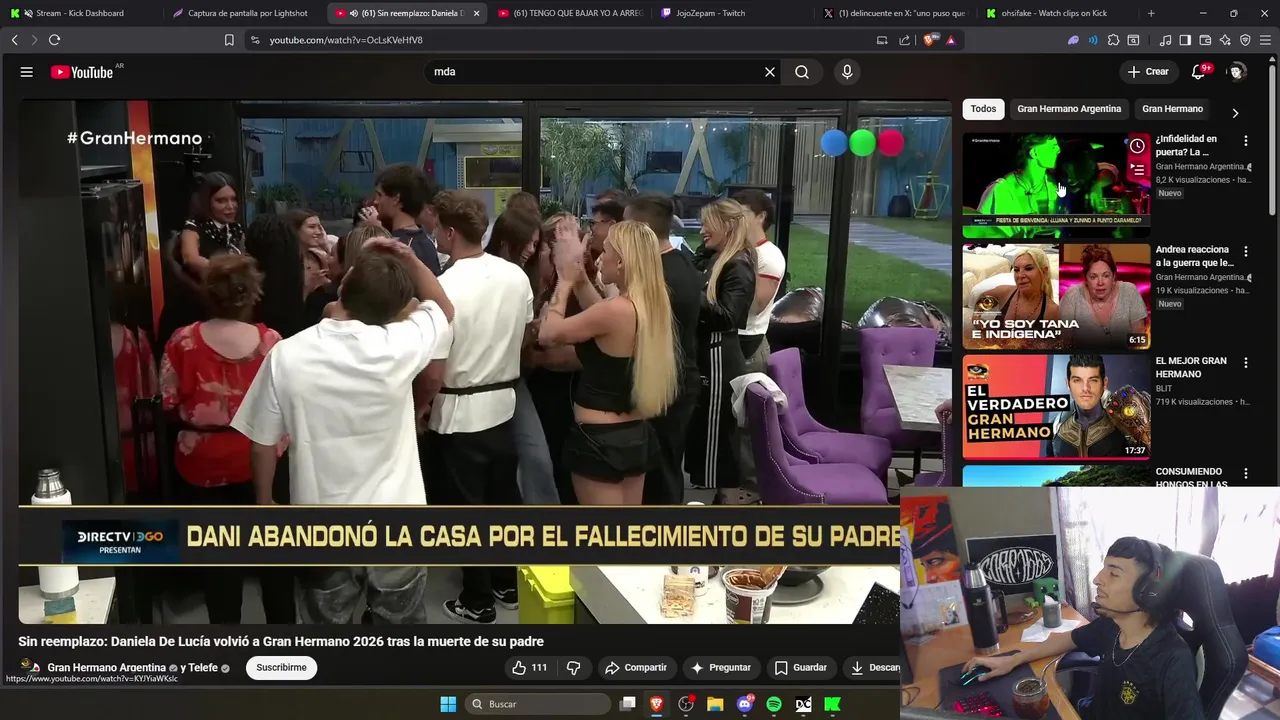Viewport: 1280px width, 720px height.
Task: Select the Gran Hermano filter chip
Action: [x=1172, y=109]
